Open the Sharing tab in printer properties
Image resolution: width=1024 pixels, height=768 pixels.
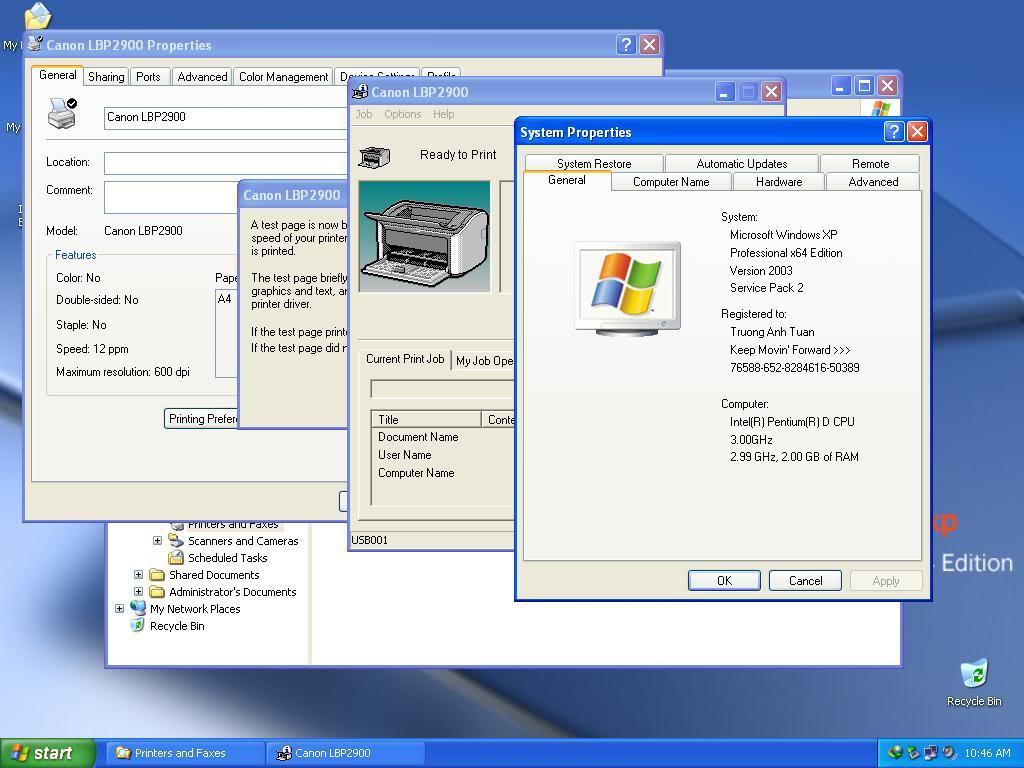tap(106, 76)
